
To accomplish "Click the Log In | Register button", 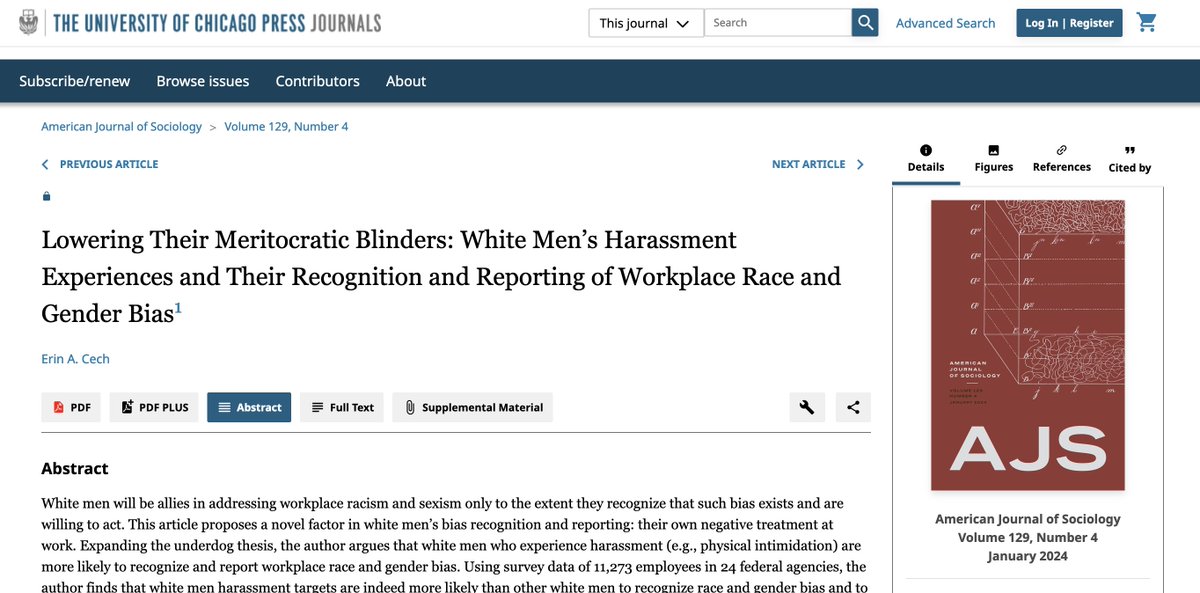I will pos(1069,23).
